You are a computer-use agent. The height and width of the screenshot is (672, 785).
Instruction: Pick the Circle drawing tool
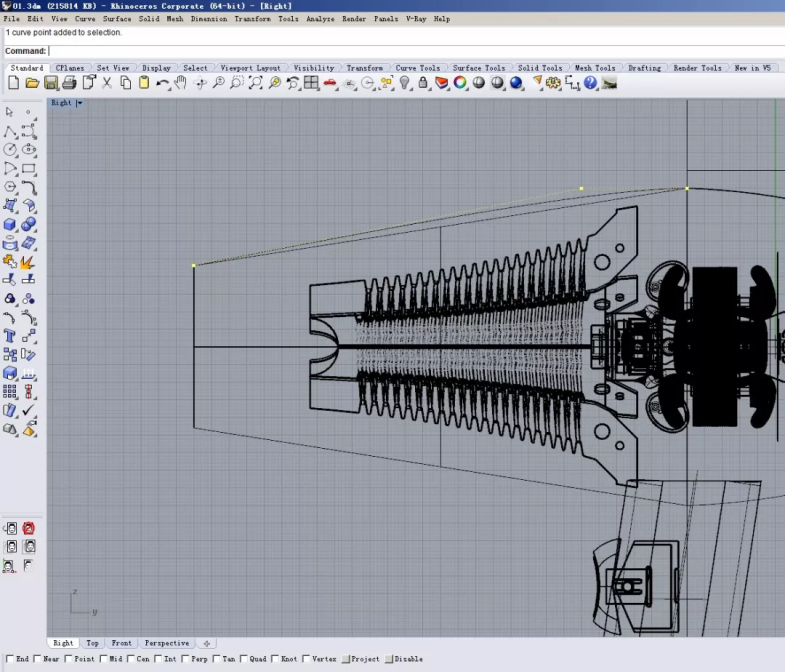(x=10, y=149)
